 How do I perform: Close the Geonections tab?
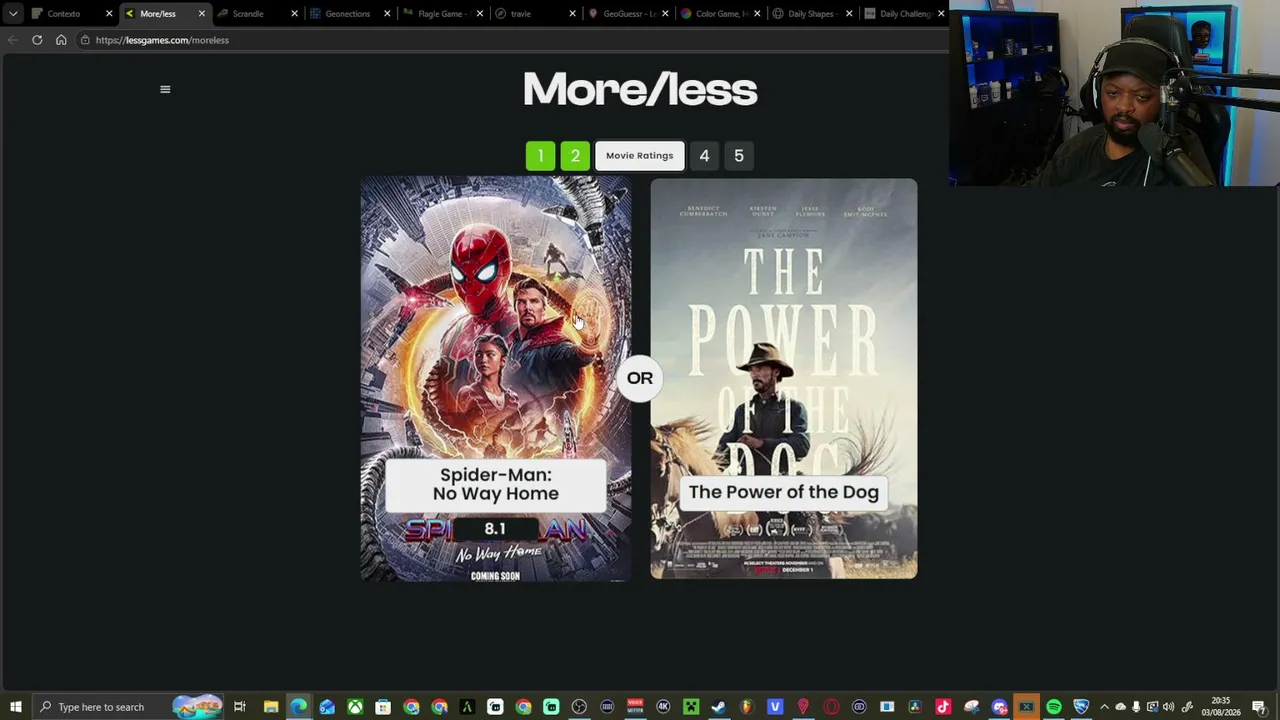387,14
